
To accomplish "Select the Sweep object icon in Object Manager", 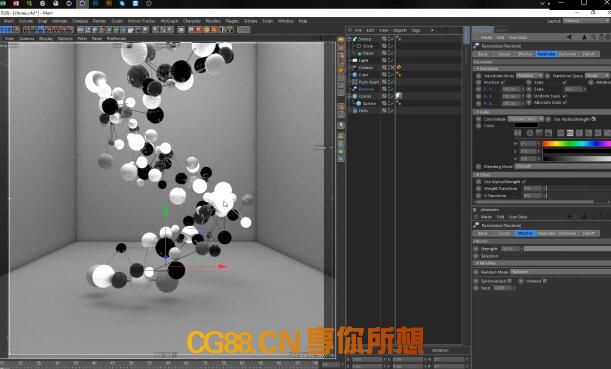I will click(x=355, y=39).
